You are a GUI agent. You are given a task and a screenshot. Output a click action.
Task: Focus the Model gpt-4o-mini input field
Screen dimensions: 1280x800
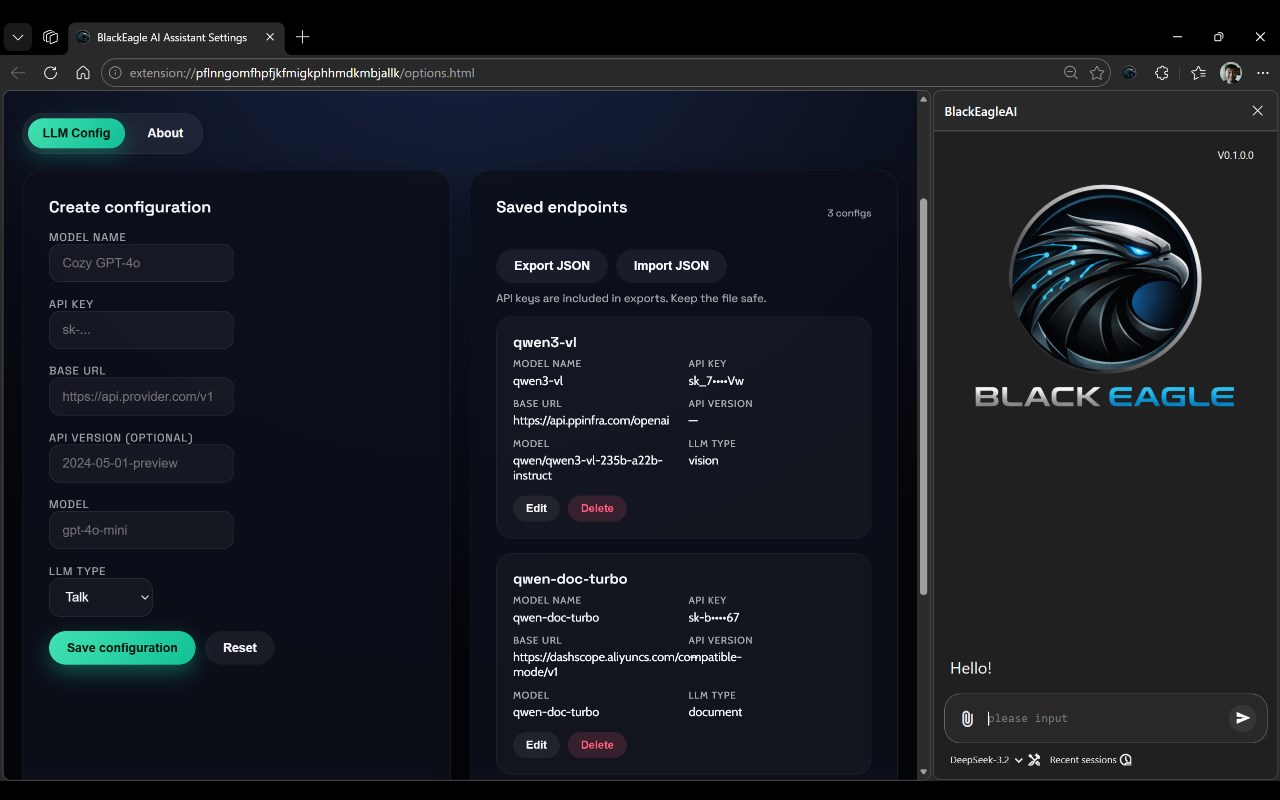coord(141,530)
